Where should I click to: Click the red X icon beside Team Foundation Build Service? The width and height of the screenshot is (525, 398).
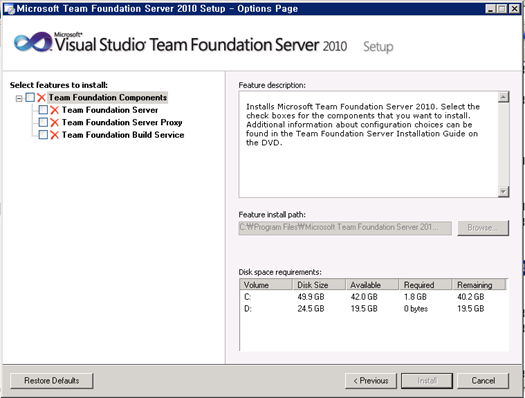(54, 135)
